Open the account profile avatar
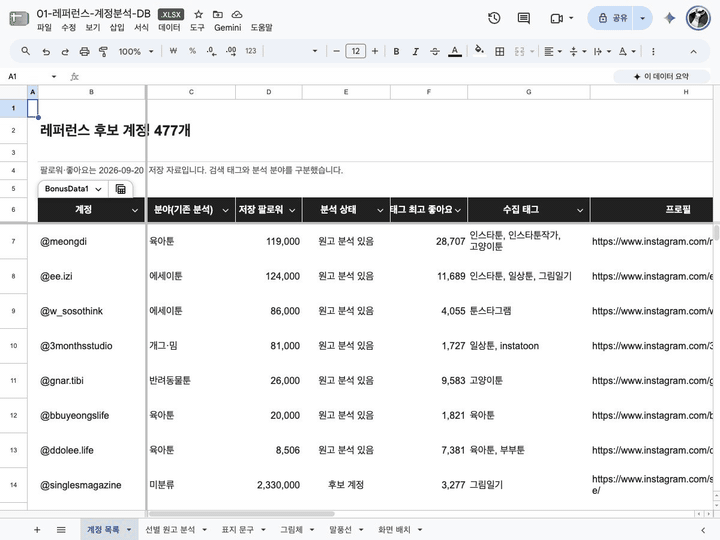The height and width of the screenshot is (540, 720). click(x=698, y=18)
